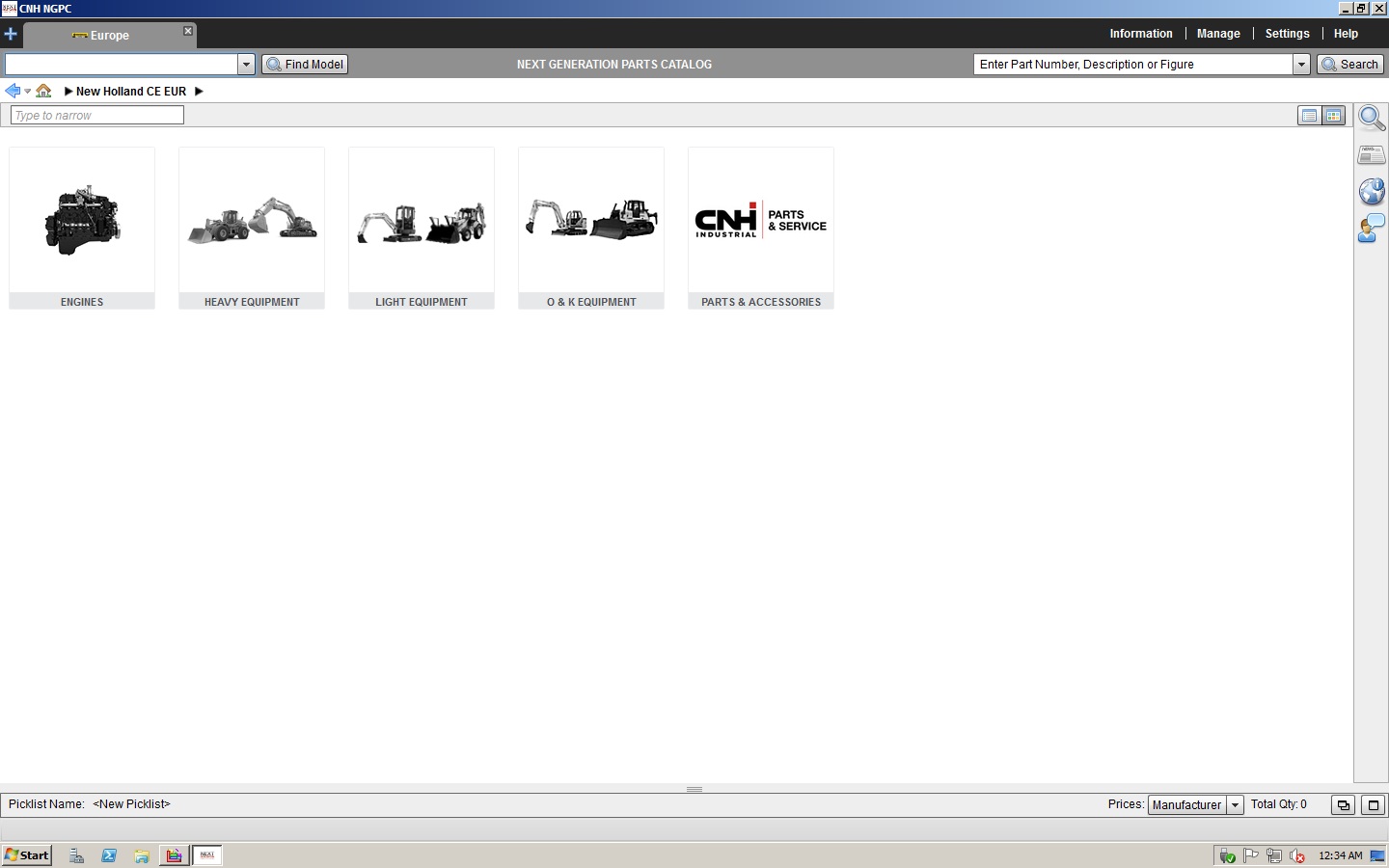Click the Total Qty: 0 label
This screenshot has height=868, width=1389.
(x=1279, y=804)
